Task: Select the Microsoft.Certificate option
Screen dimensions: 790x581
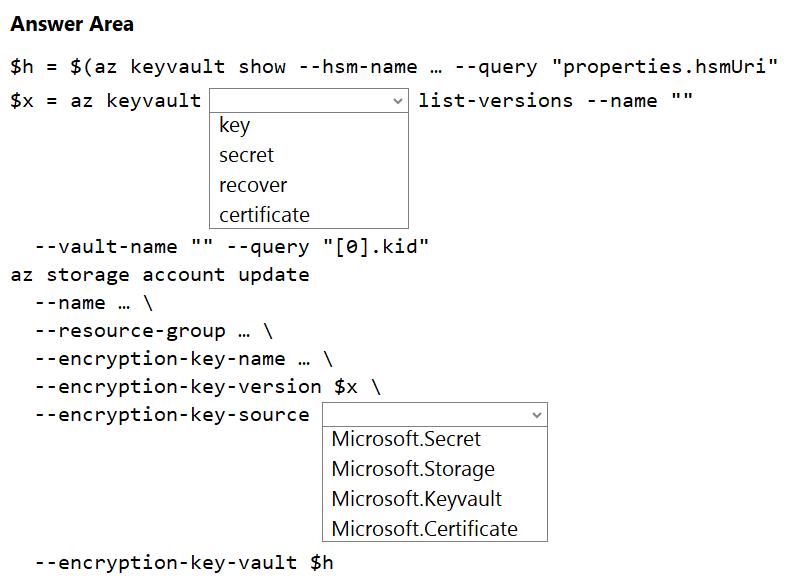Action: pyautogui.click(x=424, y=529)
